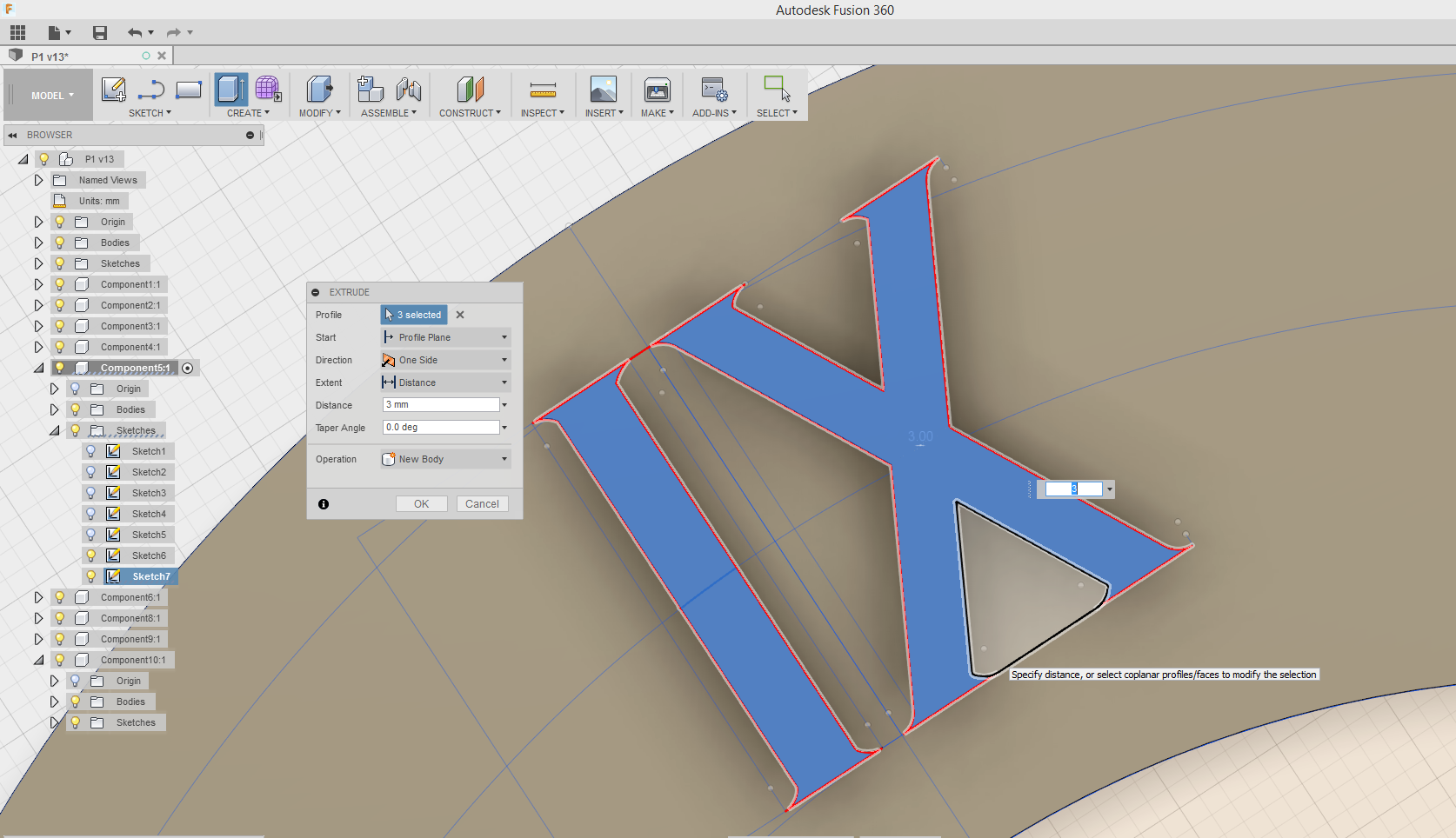Save the design with disk icon
1456x838 pixels.
pyautogui.click(x=100, y=33)
